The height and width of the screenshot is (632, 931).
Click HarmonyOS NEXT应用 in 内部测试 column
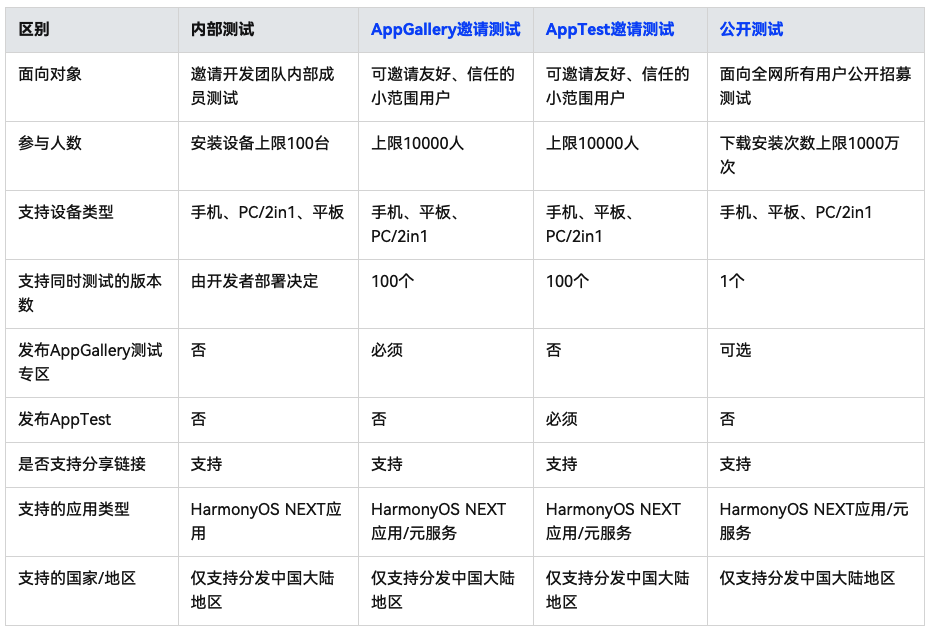[266, 521]
